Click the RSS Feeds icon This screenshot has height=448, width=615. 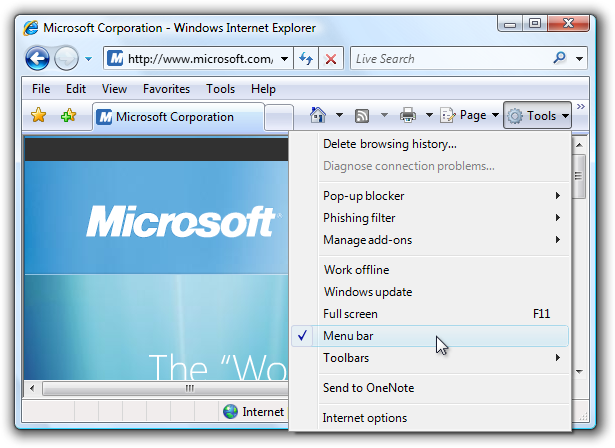362,116
